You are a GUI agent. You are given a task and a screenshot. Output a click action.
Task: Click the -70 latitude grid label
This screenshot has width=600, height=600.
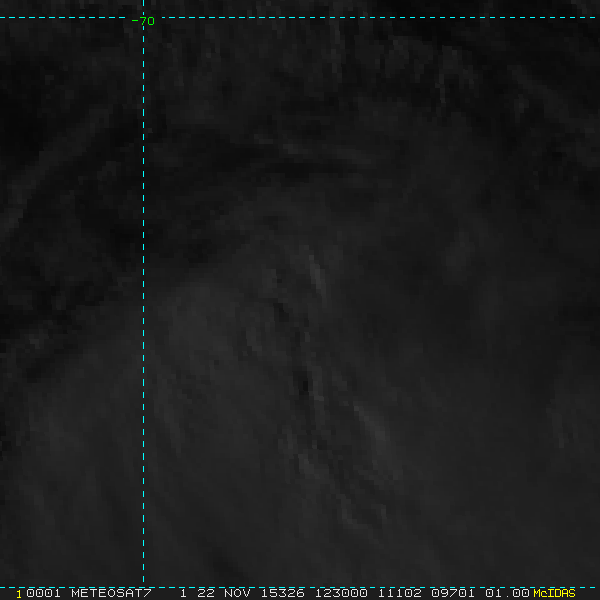coord(143,21)
